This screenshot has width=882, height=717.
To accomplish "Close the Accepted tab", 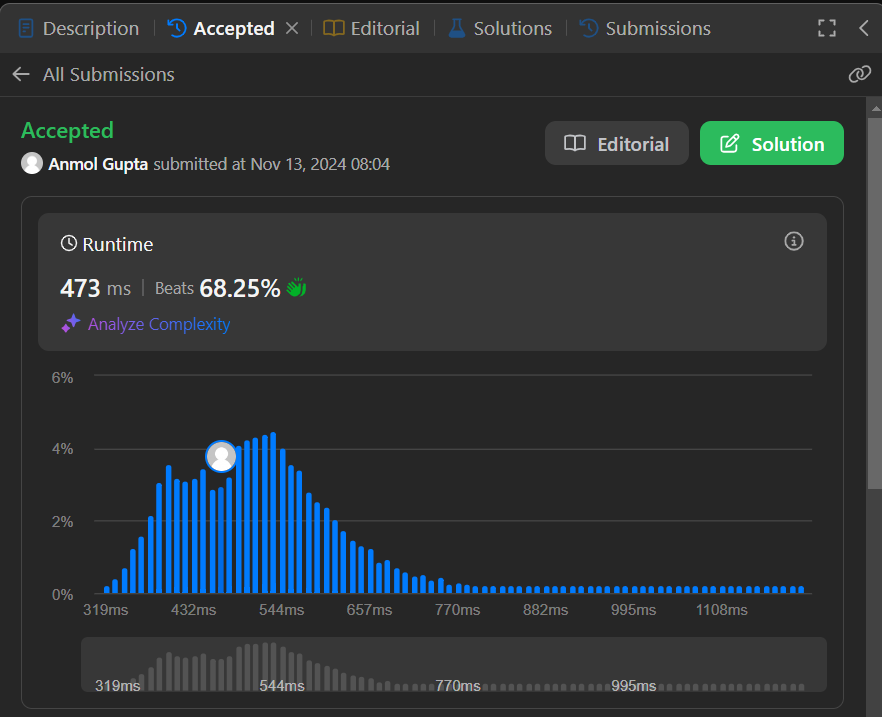I will (x=292, y=28).
